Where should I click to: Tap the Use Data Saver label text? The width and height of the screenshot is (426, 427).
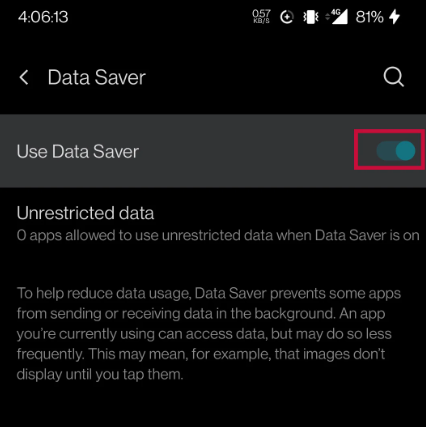(x=78, y=152)
